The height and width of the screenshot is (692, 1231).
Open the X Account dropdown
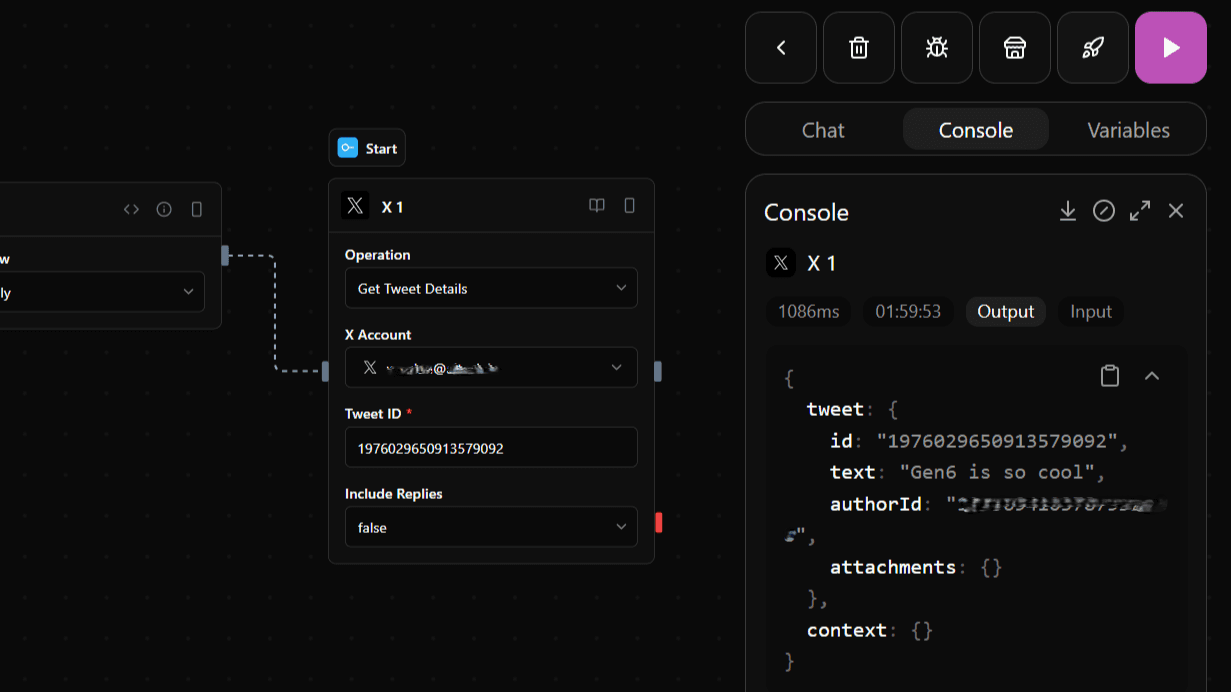(490, 368)
